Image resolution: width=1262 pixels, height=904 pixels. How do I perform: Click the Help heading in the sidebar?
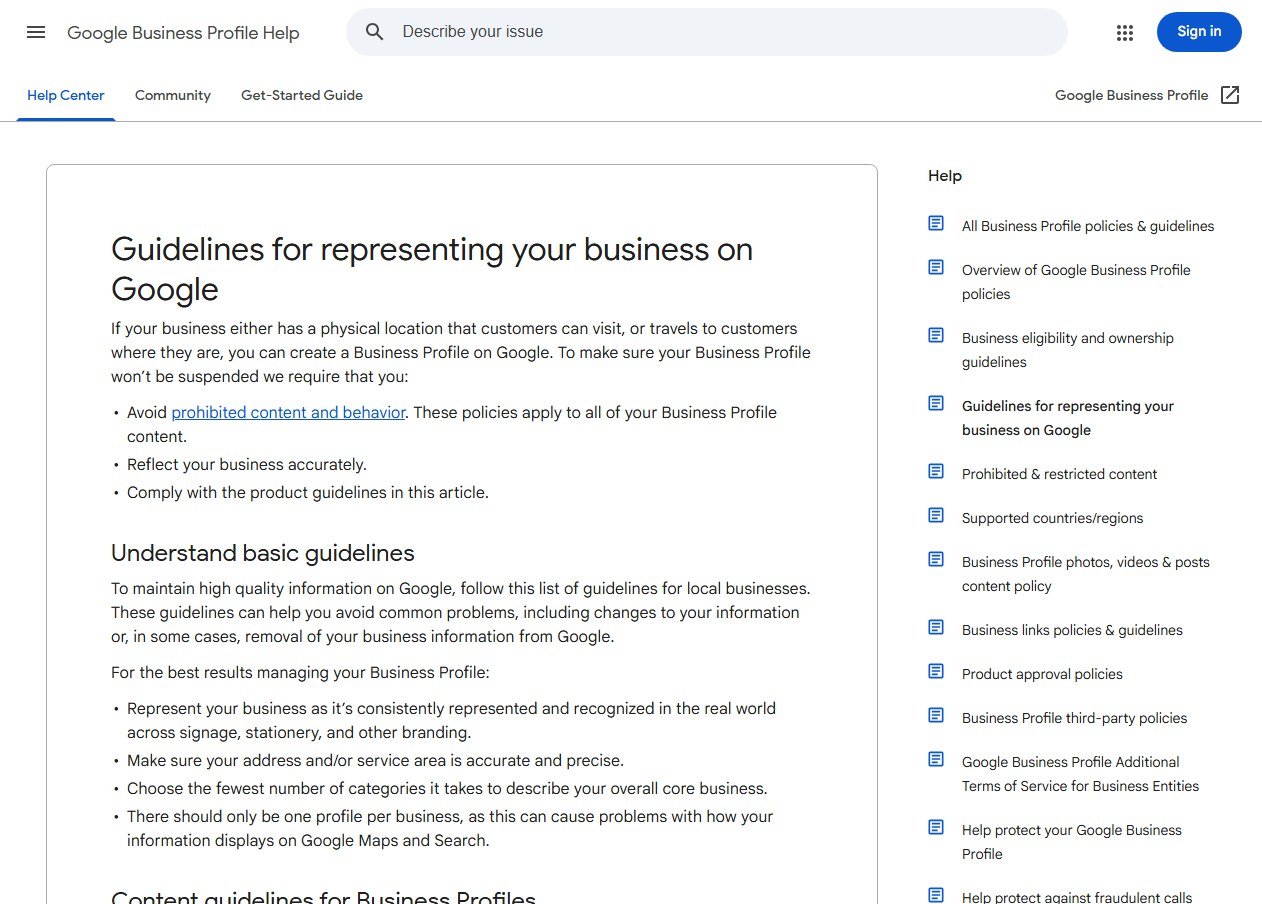click(x=945, y=176)
